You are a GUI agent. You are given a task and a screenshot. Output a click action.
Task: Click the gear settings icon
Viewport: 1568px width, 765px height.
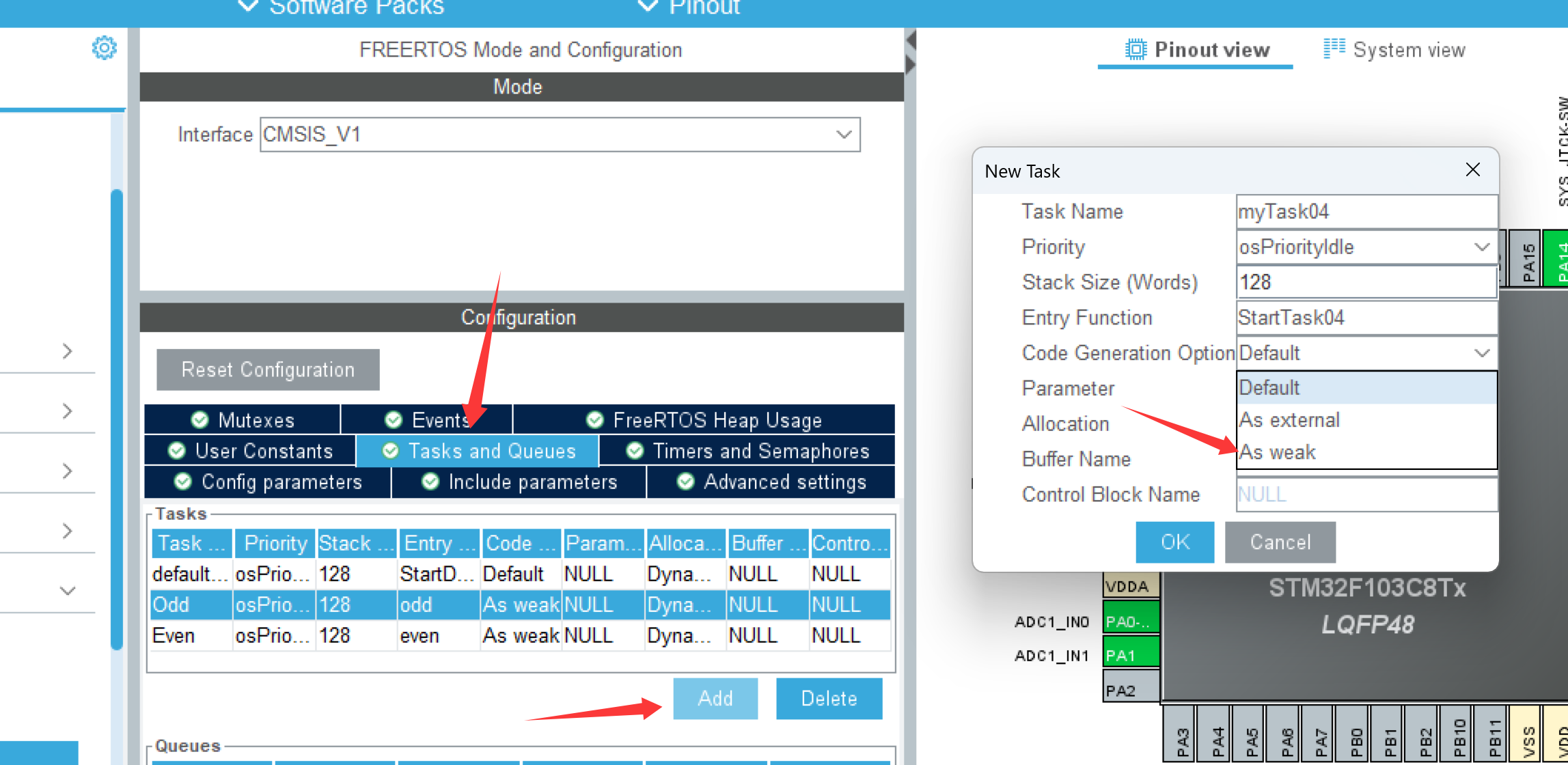tap(104, 48)
